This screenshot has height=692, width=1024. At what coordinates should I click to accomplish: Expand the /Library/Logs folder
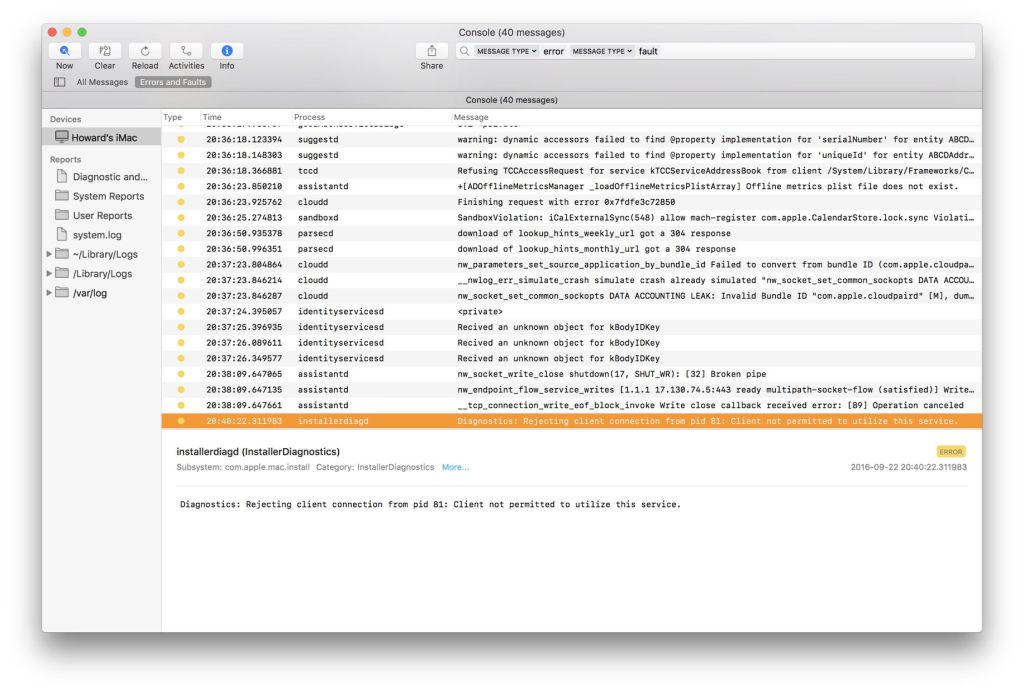tap(50, 273)
